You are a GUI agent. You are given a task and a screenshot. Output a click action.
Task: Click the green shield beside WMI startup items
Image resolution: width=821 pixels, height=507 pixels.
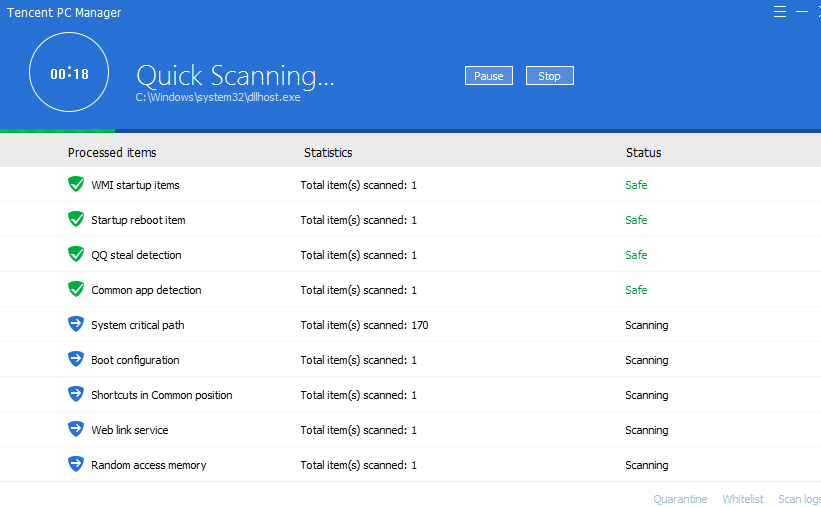click(x=76, y=184)
